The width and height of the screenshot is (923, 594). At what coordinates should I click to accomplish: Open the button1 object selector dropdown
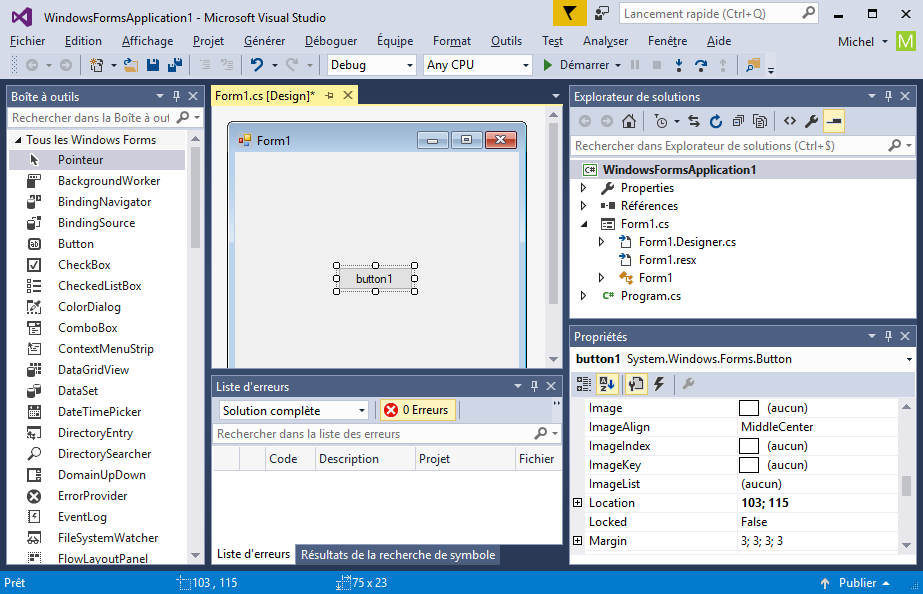(909, 359)
